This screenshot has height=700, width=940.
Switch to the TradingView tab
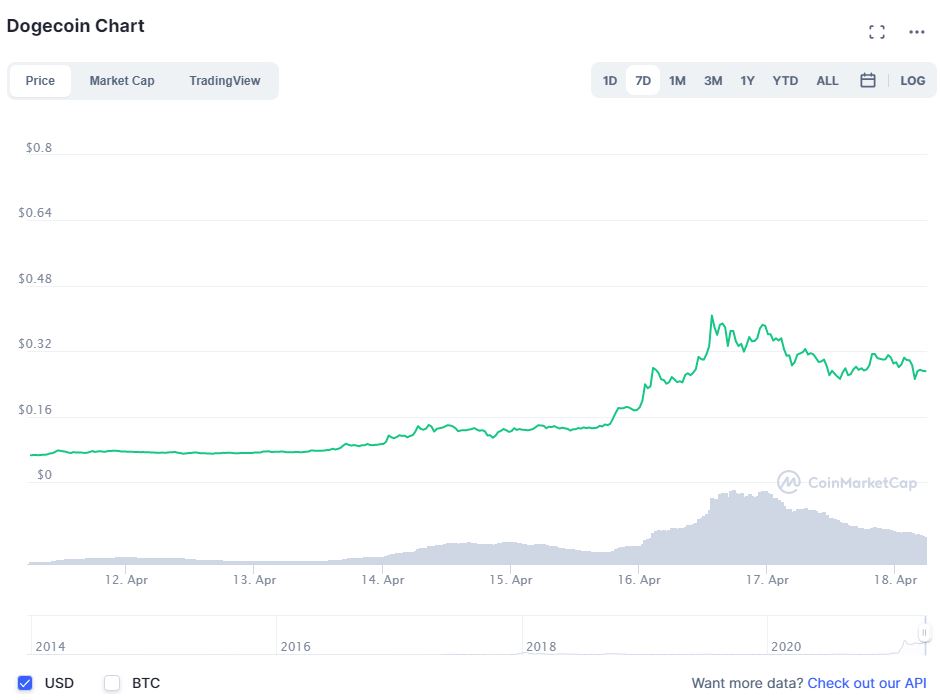[x=224, y=80]
